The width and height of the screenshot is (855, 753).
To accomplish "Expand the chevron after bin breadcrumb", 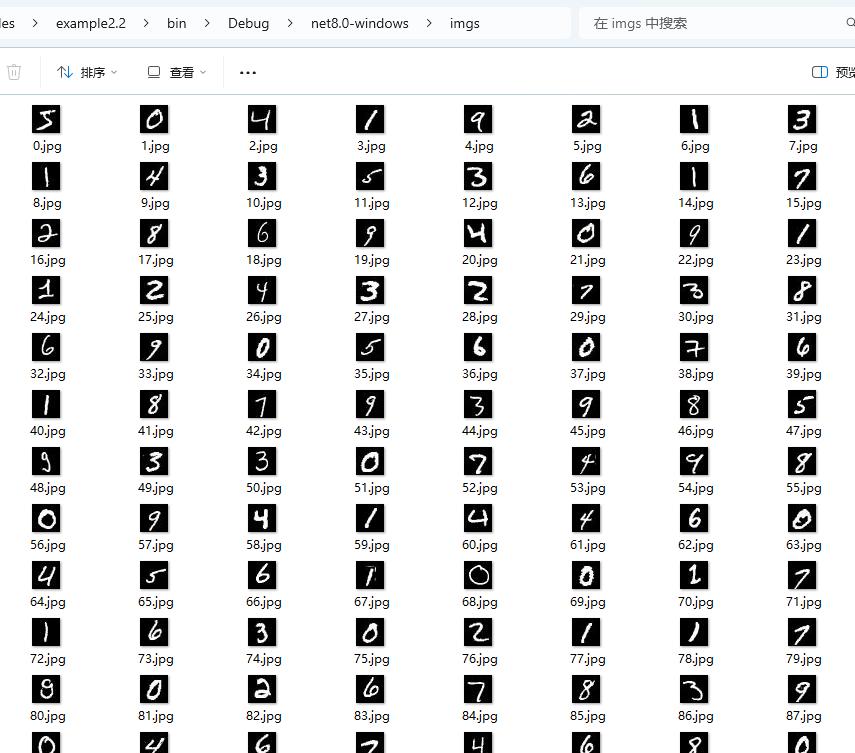I will click(x=207, y=23).
